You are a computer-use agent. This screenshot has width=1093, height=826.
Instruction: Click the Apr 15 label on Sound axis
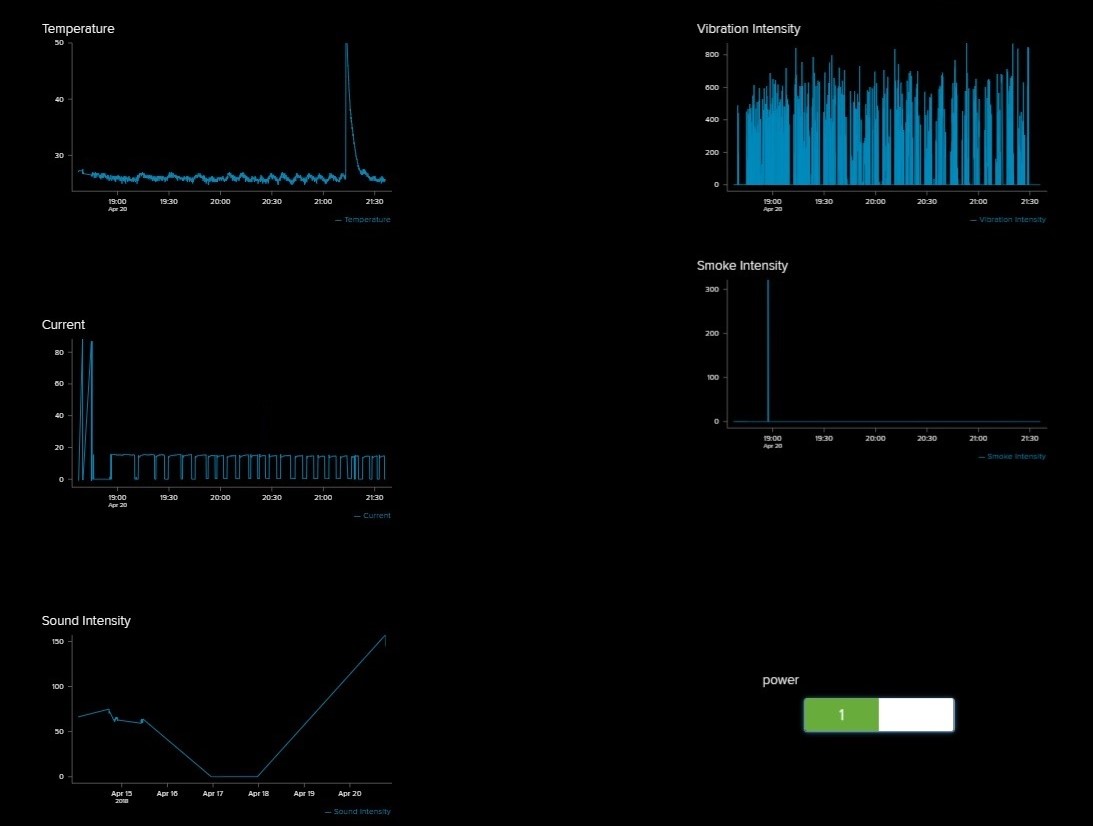[121, 793]
